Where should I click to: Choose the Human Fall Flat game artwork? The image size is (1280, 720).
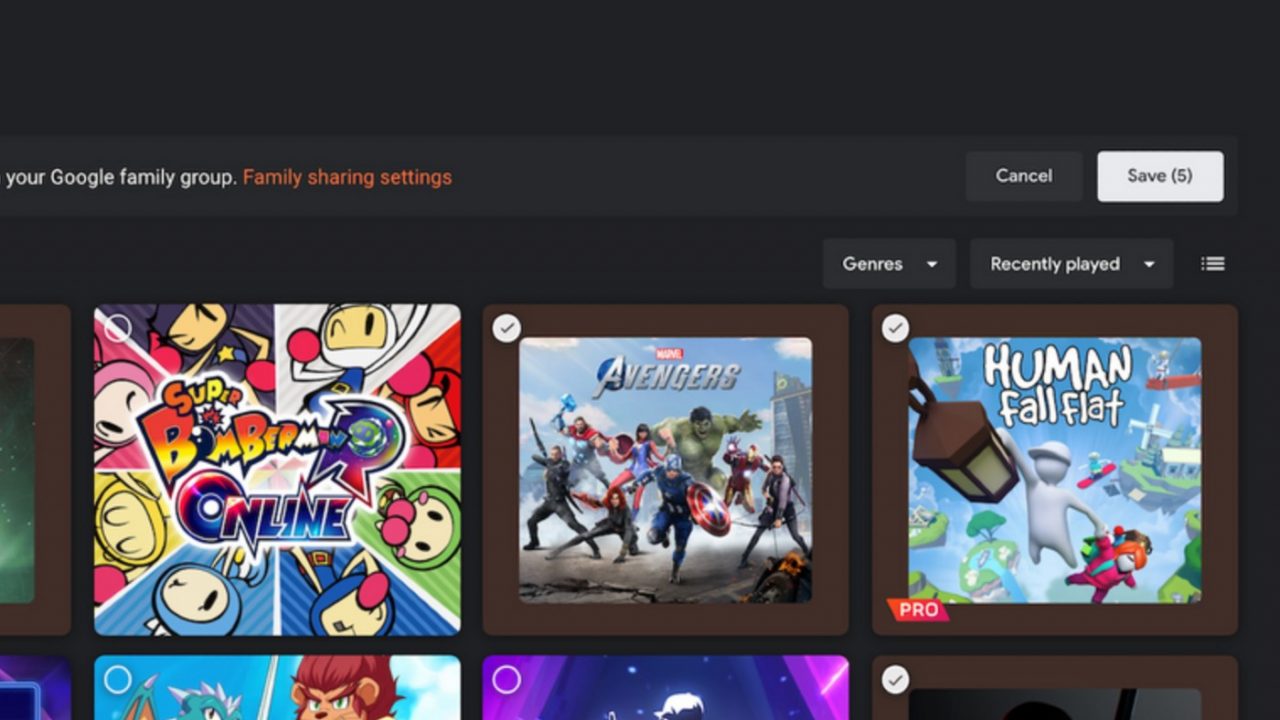point(1054,470)
